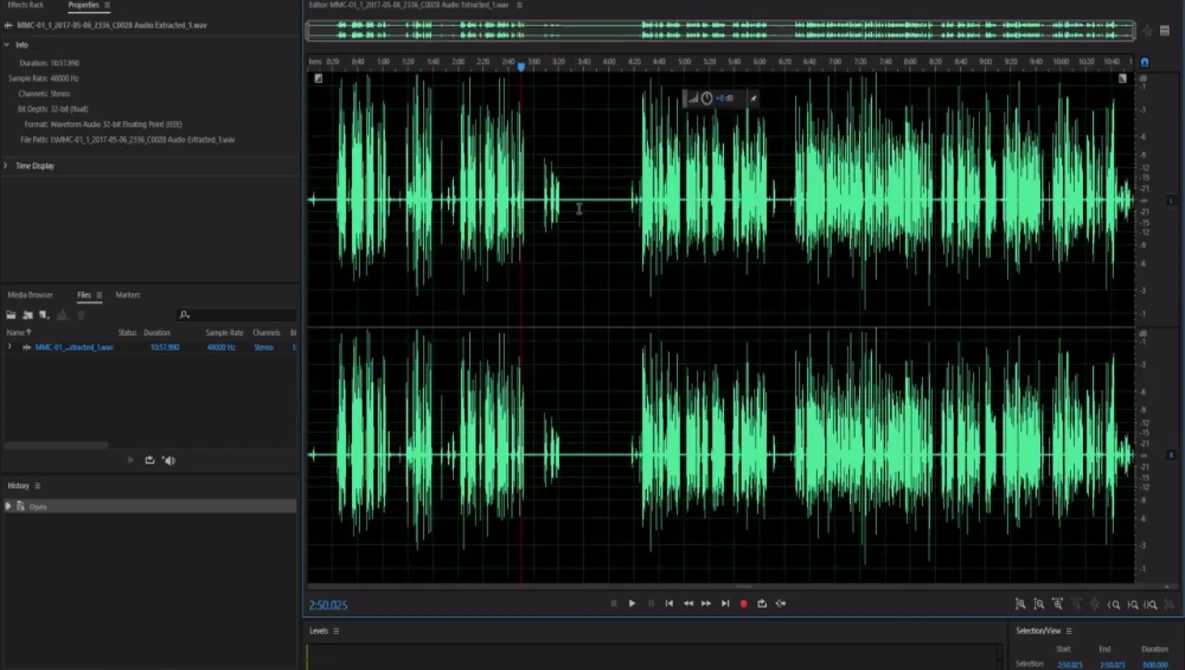This screenshot has width=1185, height=670.
Task: Click New File icon in Files panel
Action: click(44, 315)
